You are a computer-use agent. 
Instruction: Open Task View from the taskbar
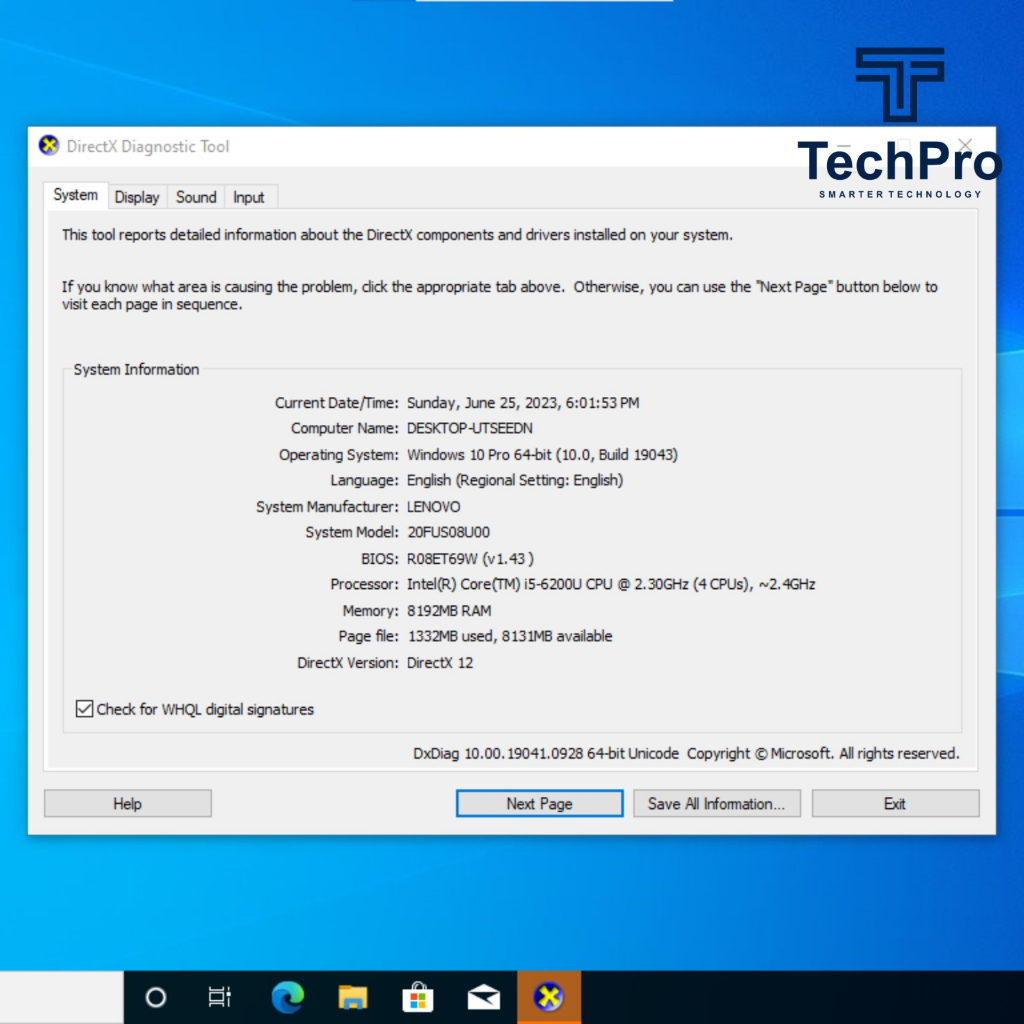coord(219,997)
